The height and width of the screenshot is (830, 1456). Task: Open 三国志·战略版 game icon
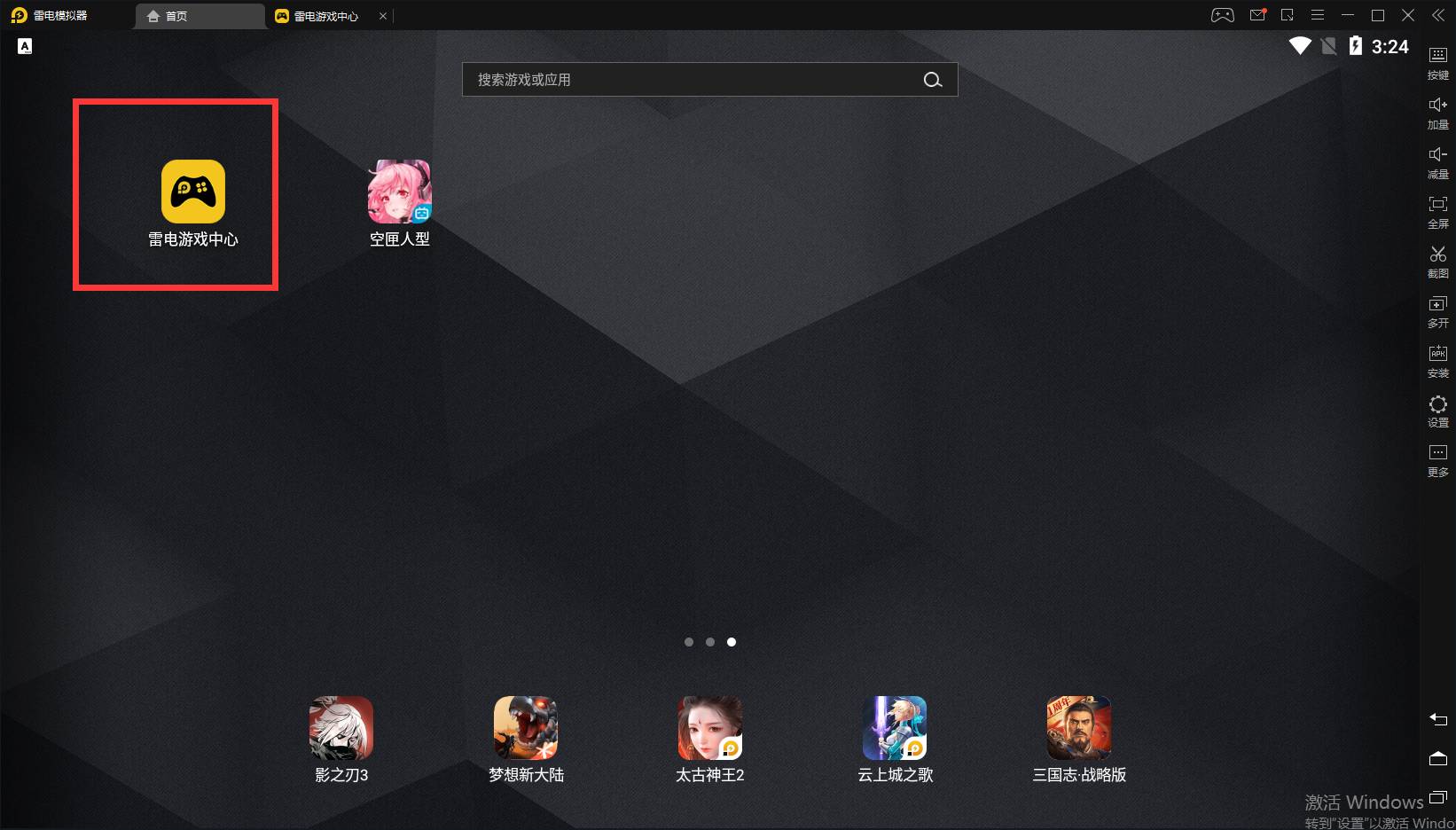tap(1079, 728)
